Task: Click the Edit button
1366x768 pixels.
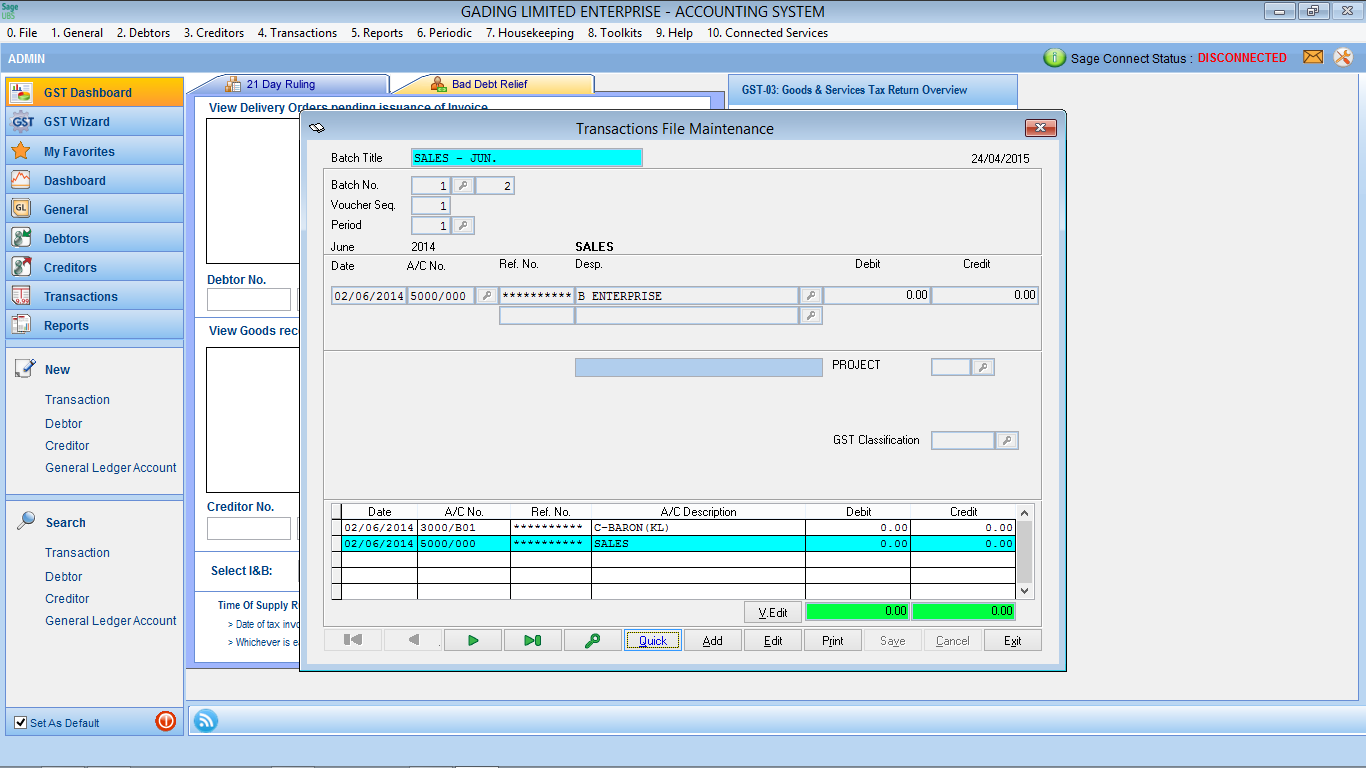Action: (x=773, y=640)
